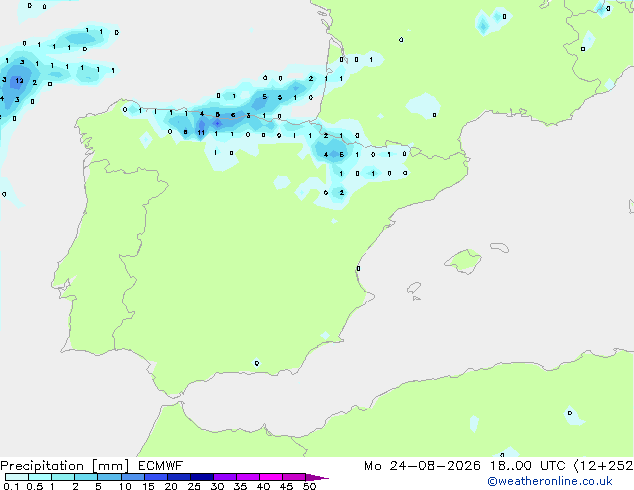Image resolution: width=634 pixels, height=490 pixels.
Task: Click the "0.5" legend scale label
Action: pyautogui.click(x=35, y=486)
